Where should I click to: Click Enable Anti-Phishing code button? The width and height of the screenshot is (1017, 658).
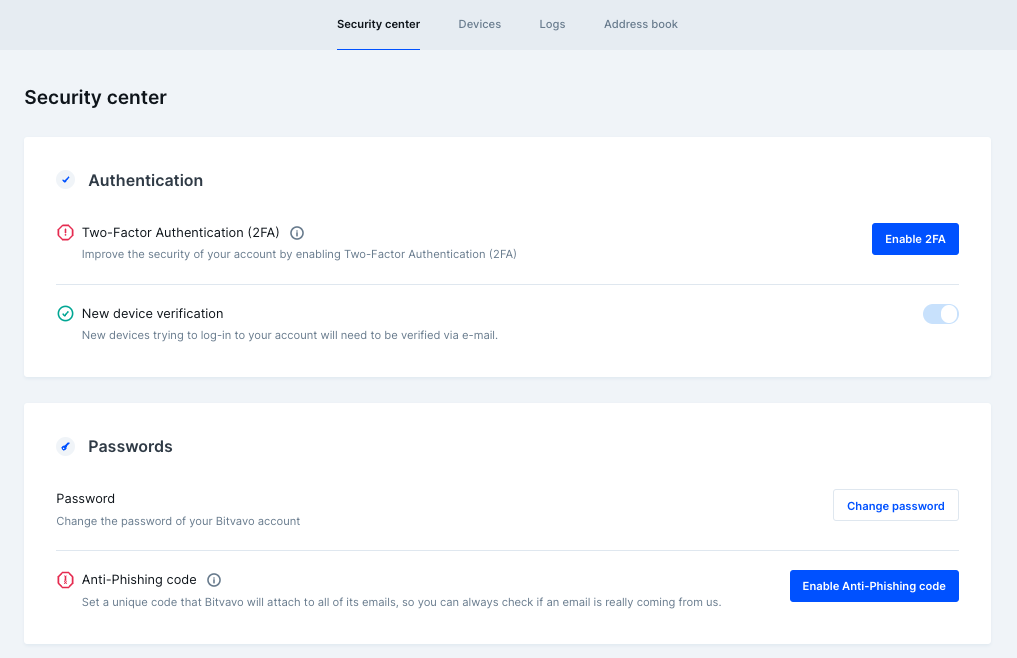click(x=874, y=586)
